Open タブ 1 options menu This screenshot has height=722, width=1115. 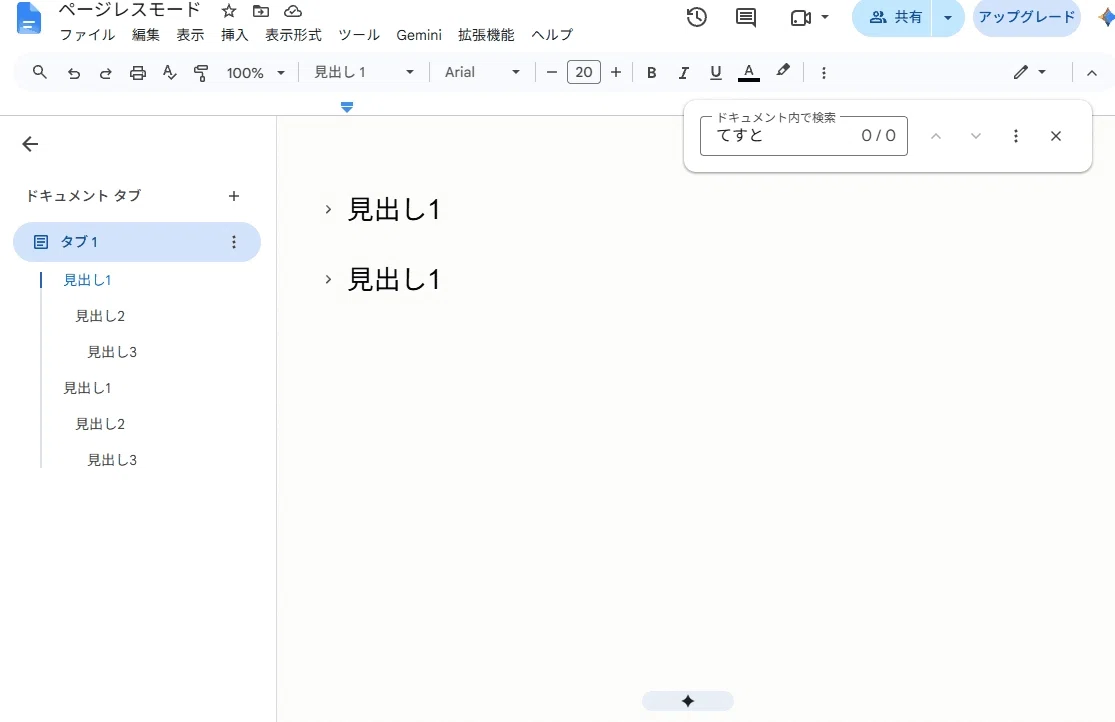[234, 242]
